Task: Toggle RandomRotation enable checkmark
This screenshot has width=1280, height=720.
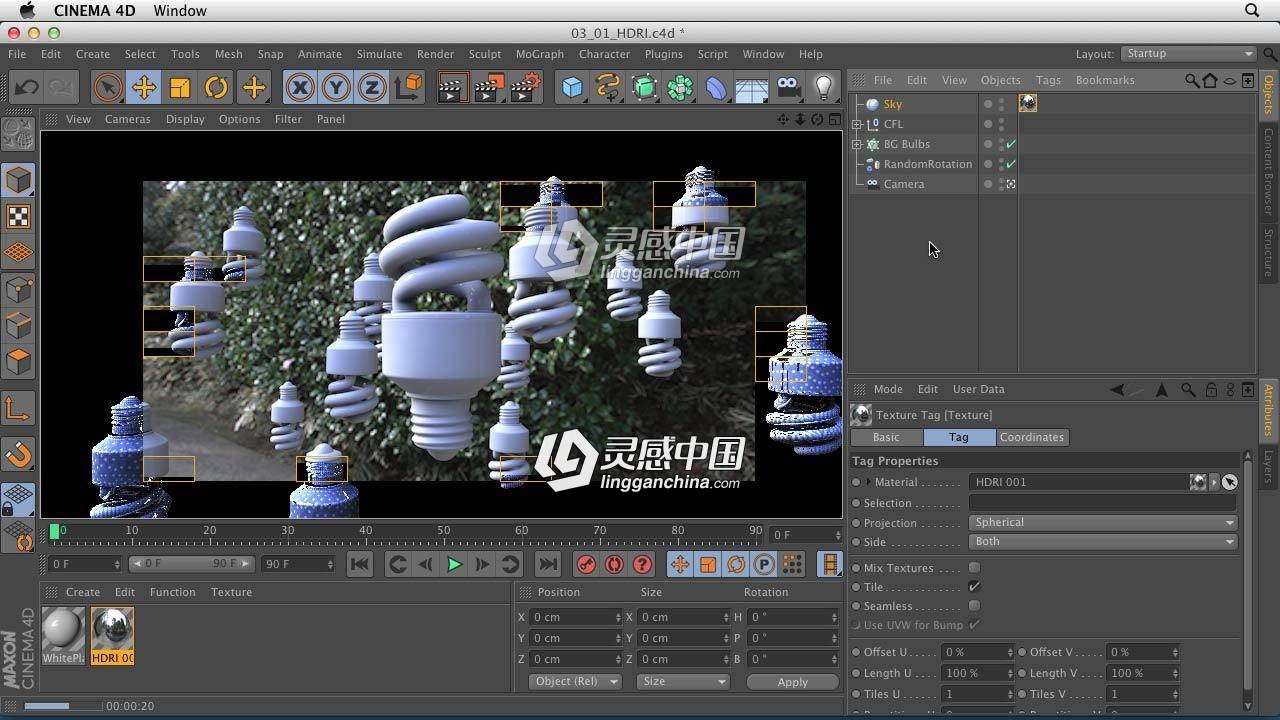Action: 1011,164
